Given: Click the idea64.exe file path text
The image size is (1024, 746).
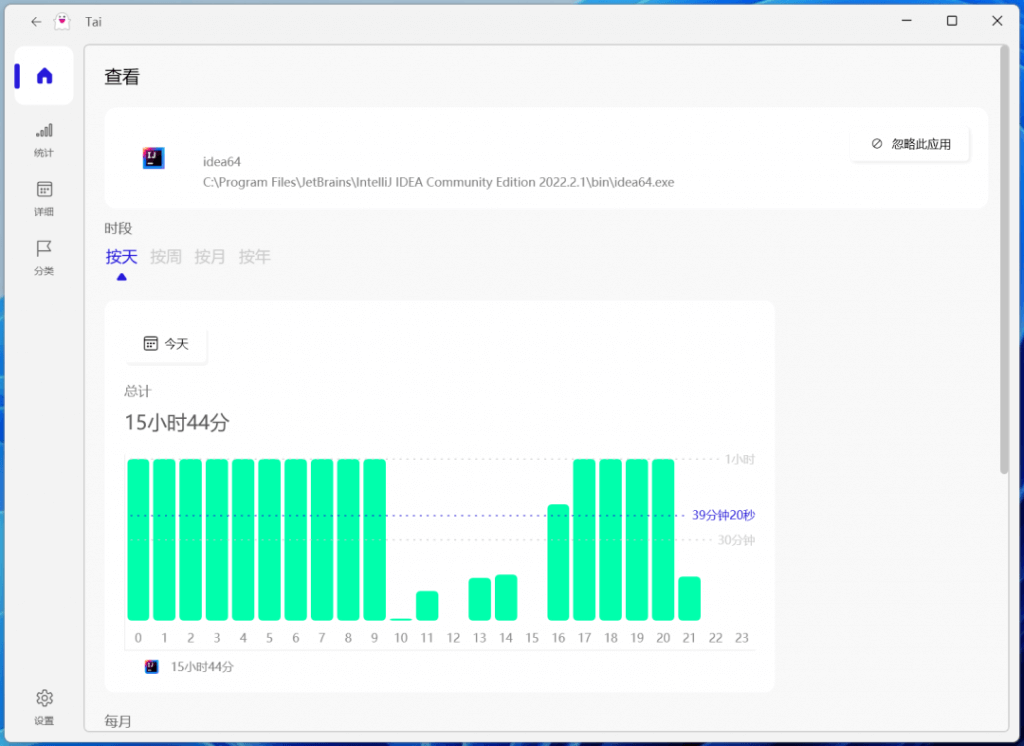Looking at the screenshot, I should click(x=438, y=182).
